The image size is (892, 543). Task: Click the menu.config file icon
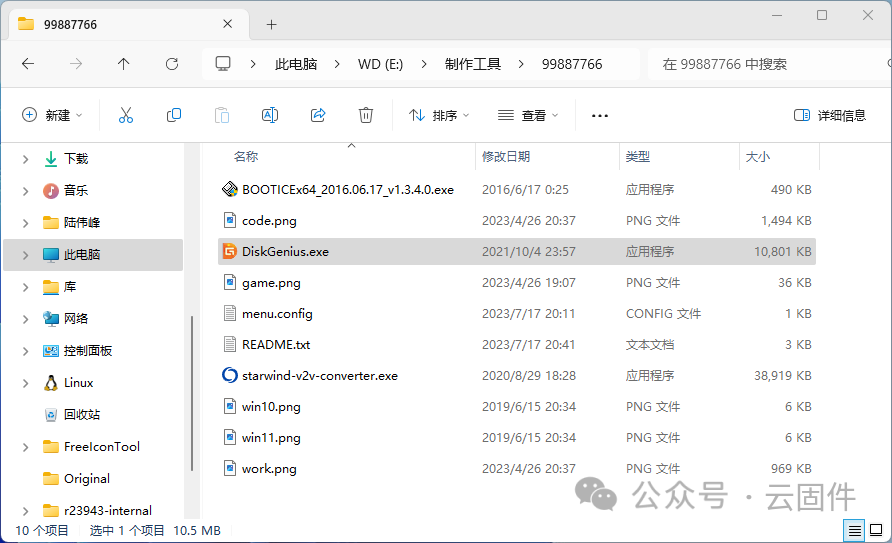(230, 313)
